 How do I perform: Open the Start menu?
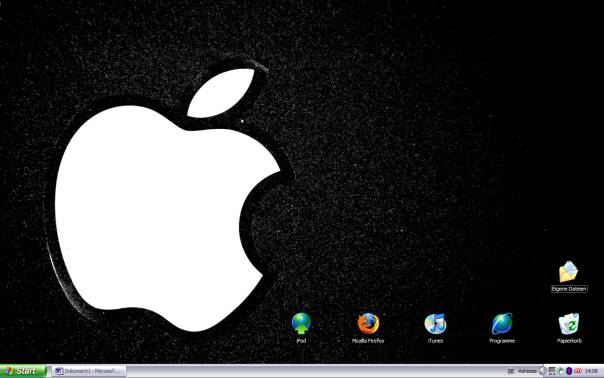coord(23,371)
